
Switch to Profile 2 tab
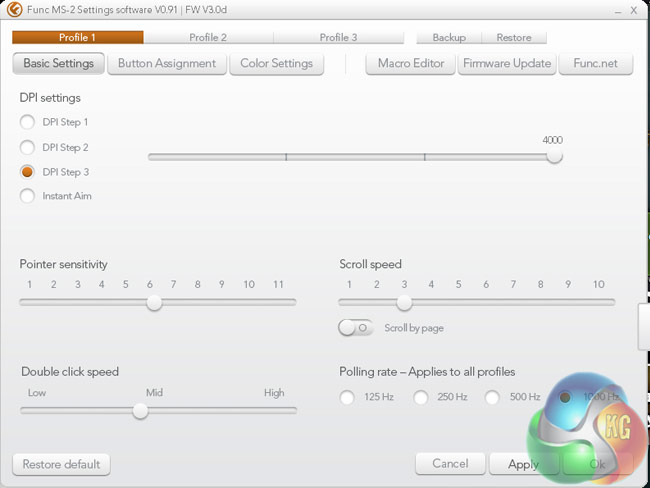coord(208,37)
